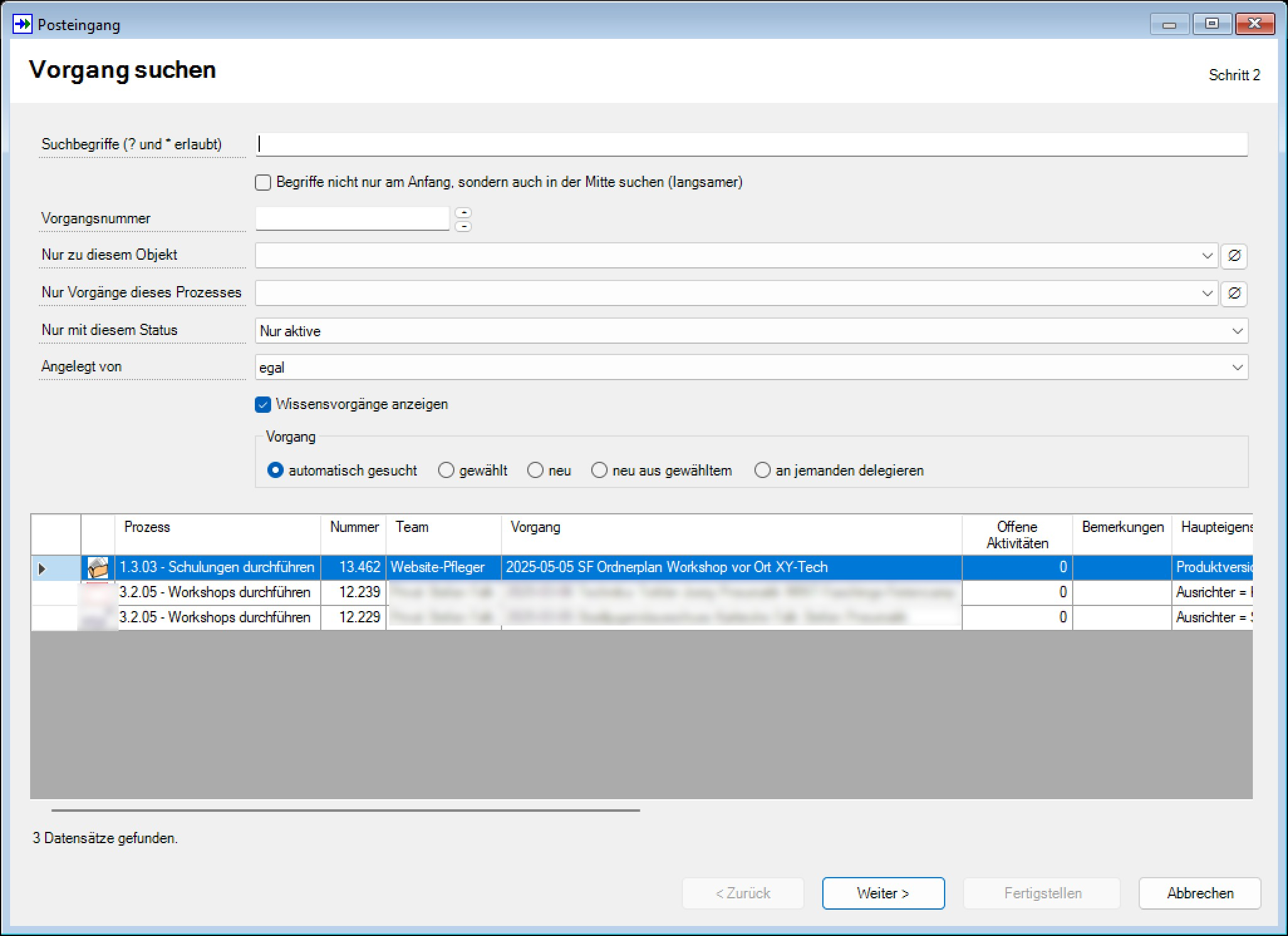The height and width of the screenshot is (936, 1288).
Task: Sort table by Team column header
Action: coord(444,534)
